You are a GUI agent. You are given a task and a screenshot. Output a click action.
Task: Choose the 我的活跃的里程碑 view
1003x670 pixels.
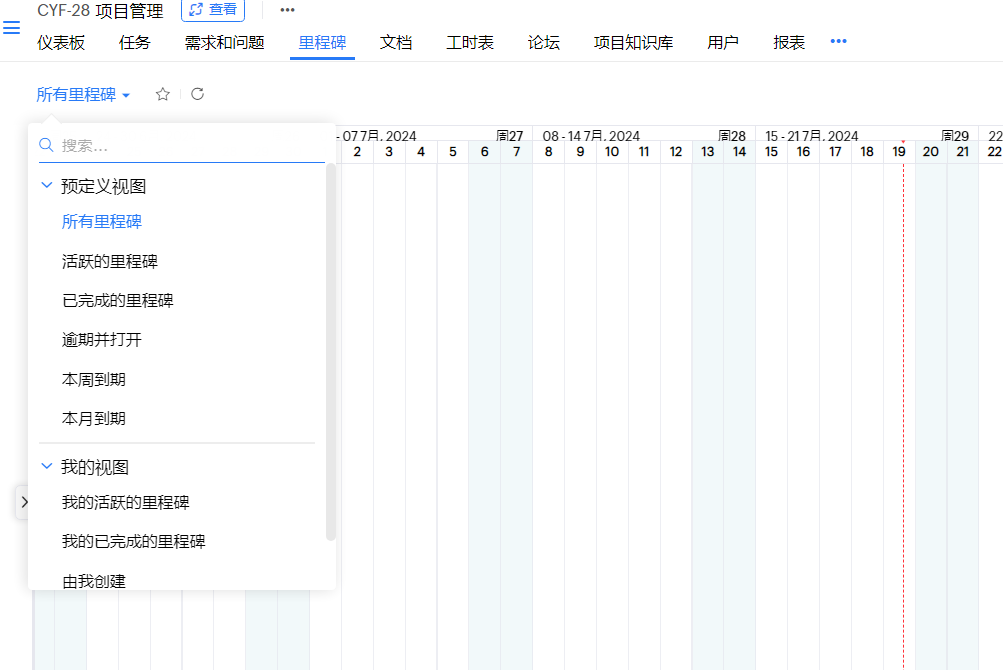[125, 502]
